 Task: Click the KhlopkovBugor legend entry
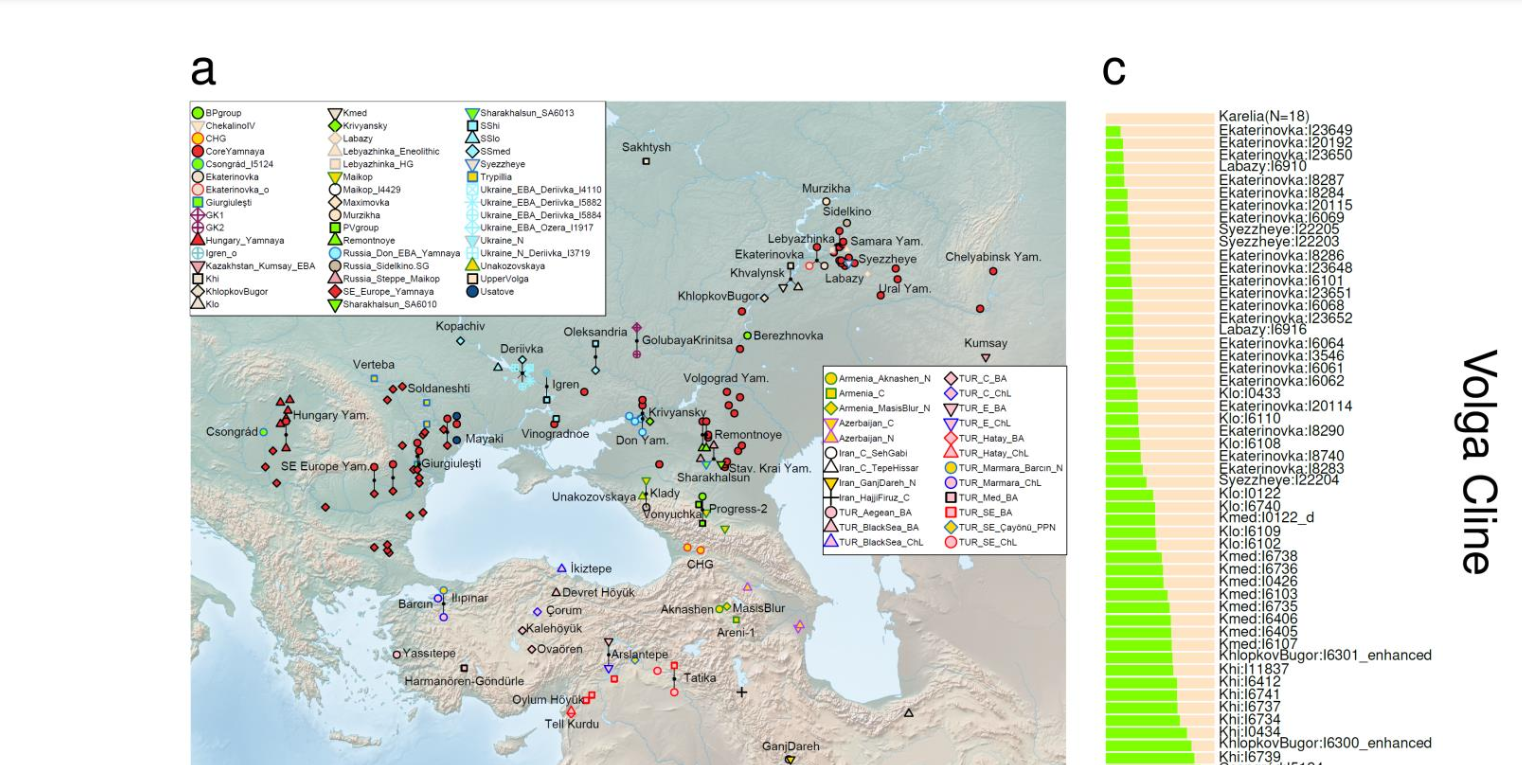point(230,291)
